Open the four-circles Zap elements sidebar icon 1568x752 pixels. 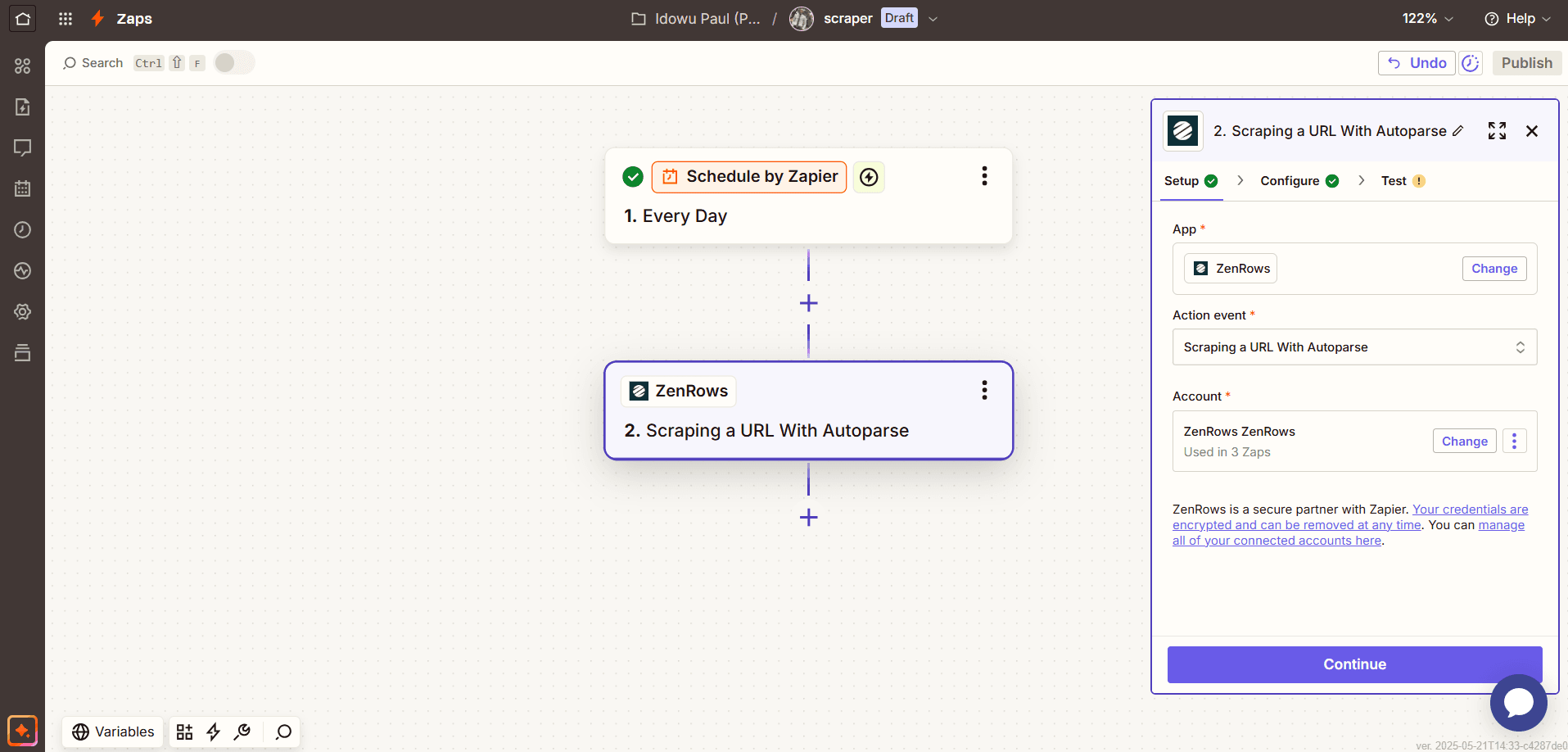pyautogui.click(x=23, y=66)
